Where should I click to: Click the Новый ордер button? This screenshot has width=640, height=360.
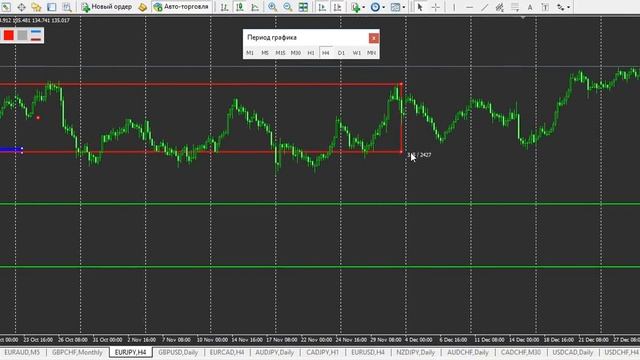coord(107,7)
